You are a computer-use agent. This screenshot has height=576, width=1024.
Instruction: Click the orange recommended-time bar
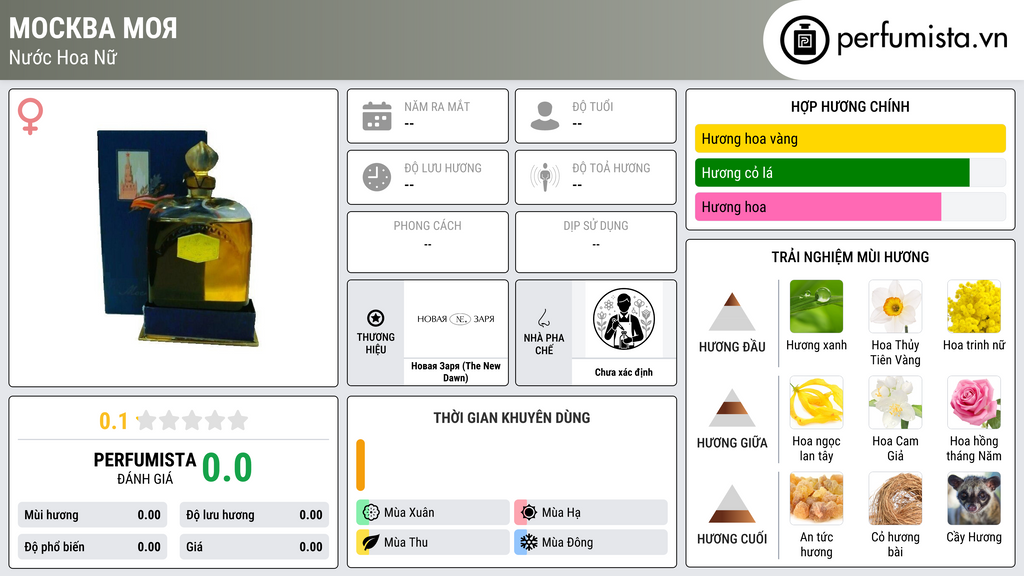[x=360, y=465]
